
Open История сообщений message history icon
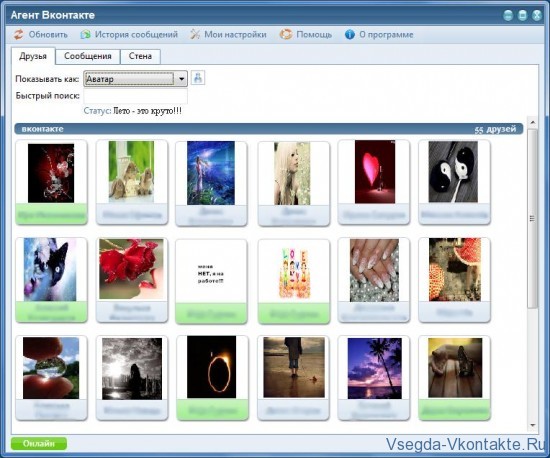(85, 34)
